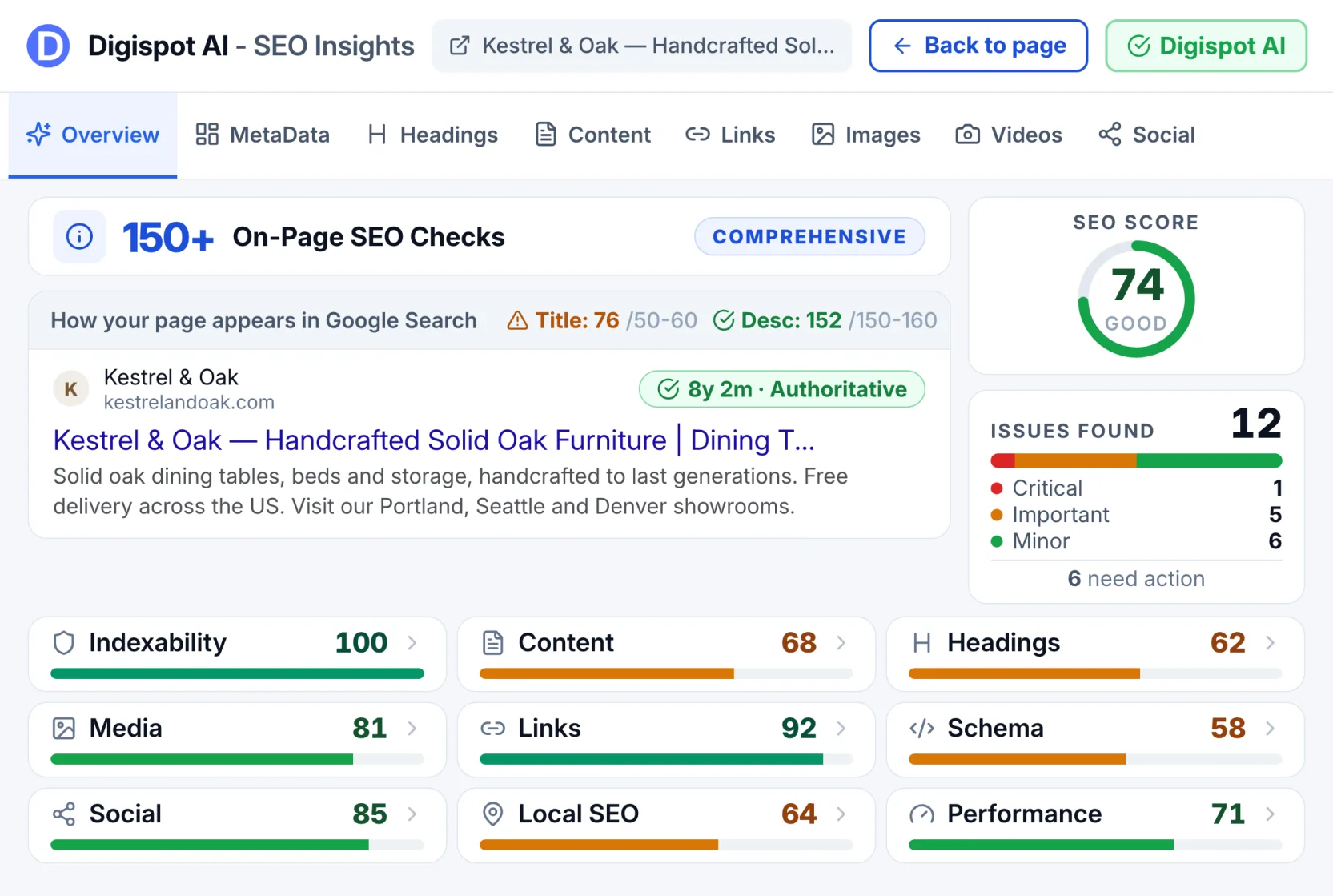Click the Media score progress bar
The image size is (1333, 896).
pyautogui.click(x=237, y=759)
